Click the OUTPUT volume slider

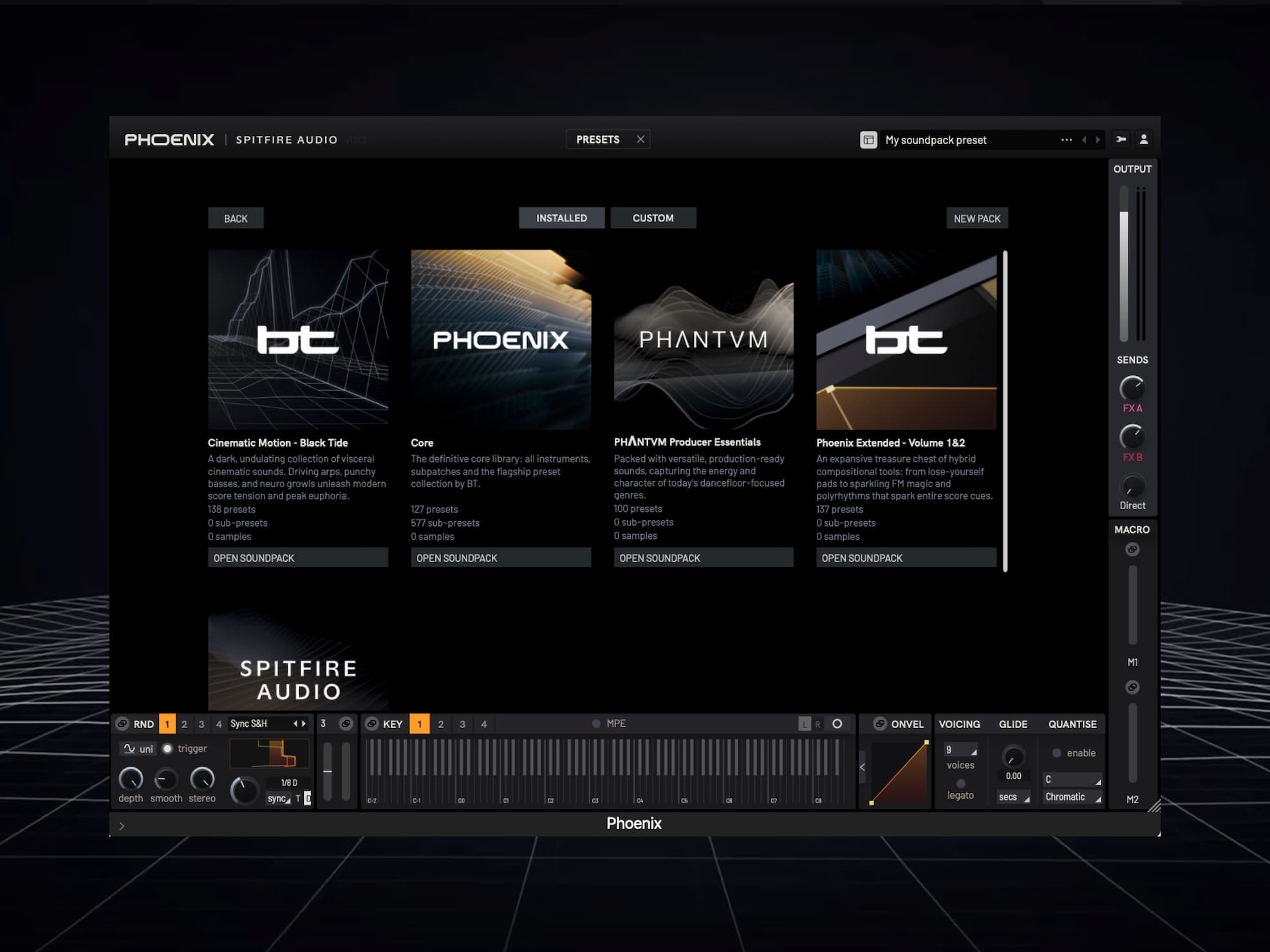[x=1124, y=264]
